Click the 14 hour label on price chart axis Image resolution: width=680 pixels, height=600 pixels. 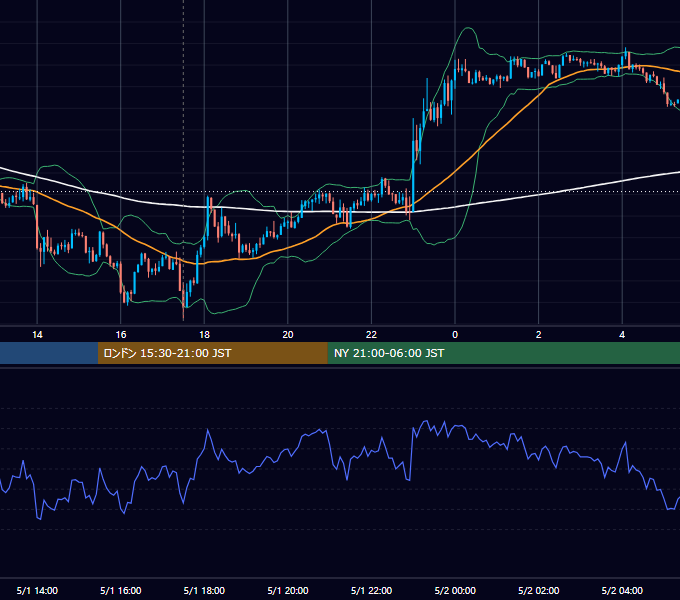coord(37,334)
